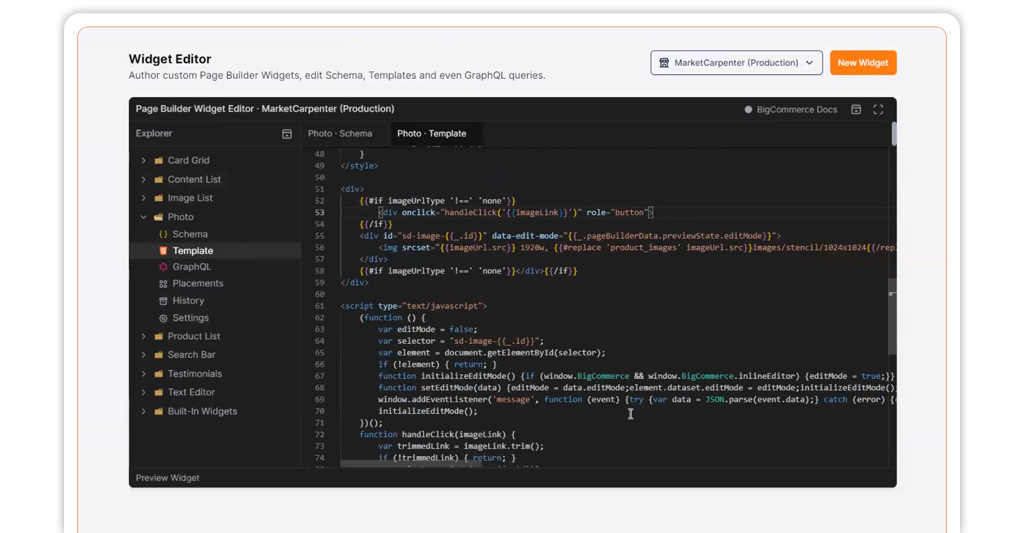Select the Photo · Template tab
This screenshot has width=1024, height=533.
point(432,133)
